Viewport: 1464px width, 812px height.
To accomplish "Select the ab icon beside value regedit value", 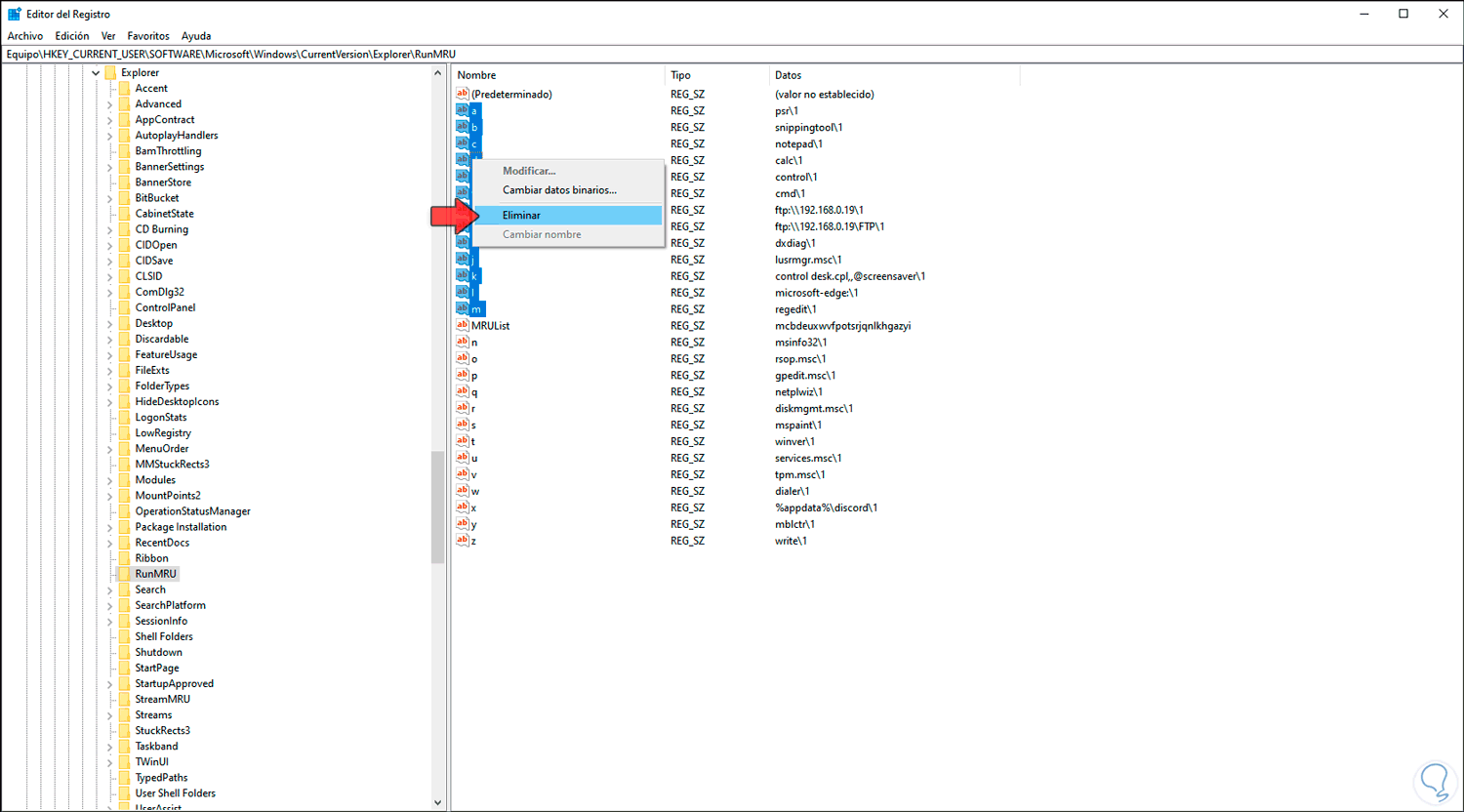I will [x=463, y=308].
